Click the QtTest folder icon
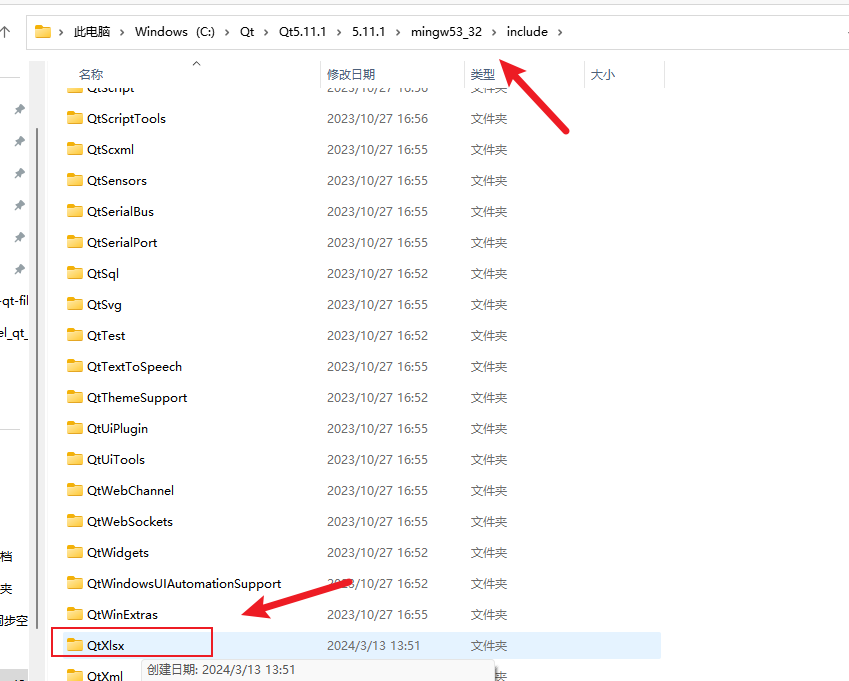 click(75, 335)
